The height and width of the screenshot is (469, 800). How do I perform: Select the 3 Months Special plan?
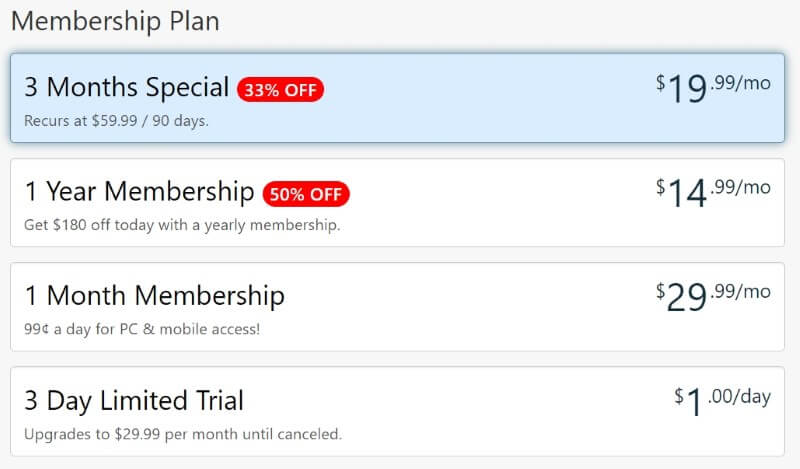[x=397, y=97]
